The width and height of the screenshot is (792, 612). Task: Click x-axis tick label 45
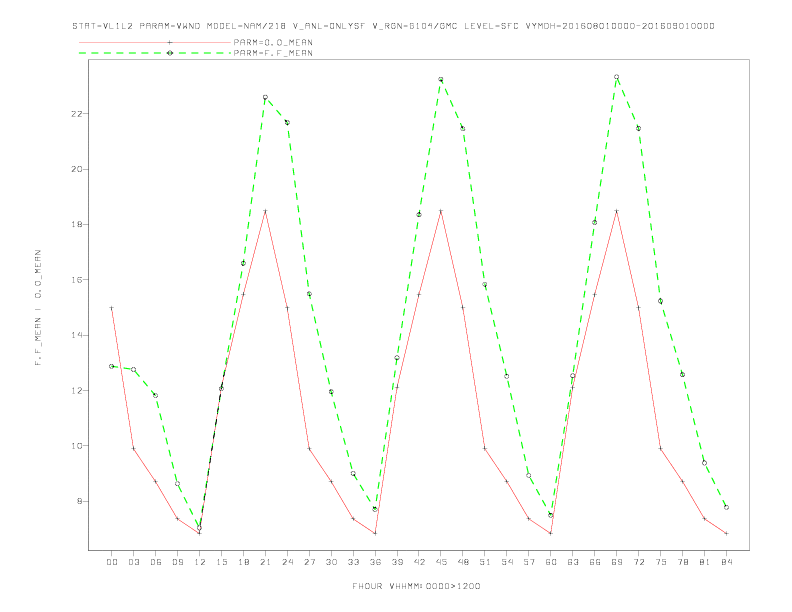click(x=441, y=562)
